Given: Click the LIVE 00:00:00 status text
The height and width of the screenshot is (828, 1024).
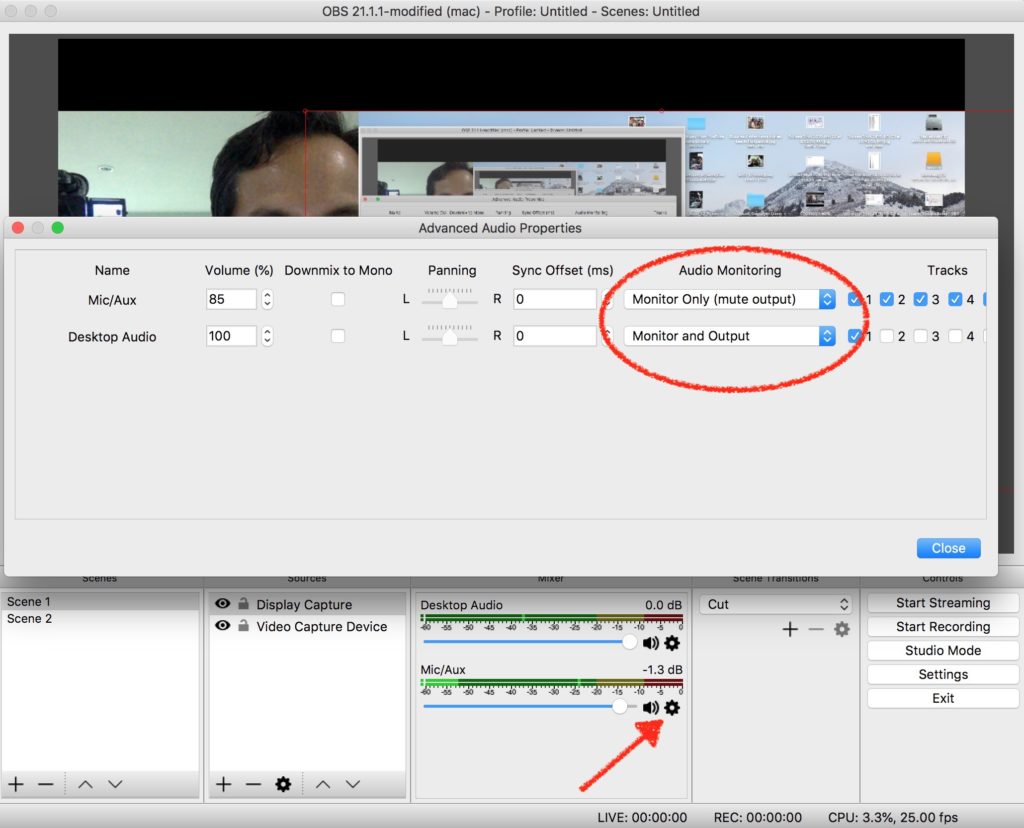Looking at the screenshot, I should click(x=641, y=817).
